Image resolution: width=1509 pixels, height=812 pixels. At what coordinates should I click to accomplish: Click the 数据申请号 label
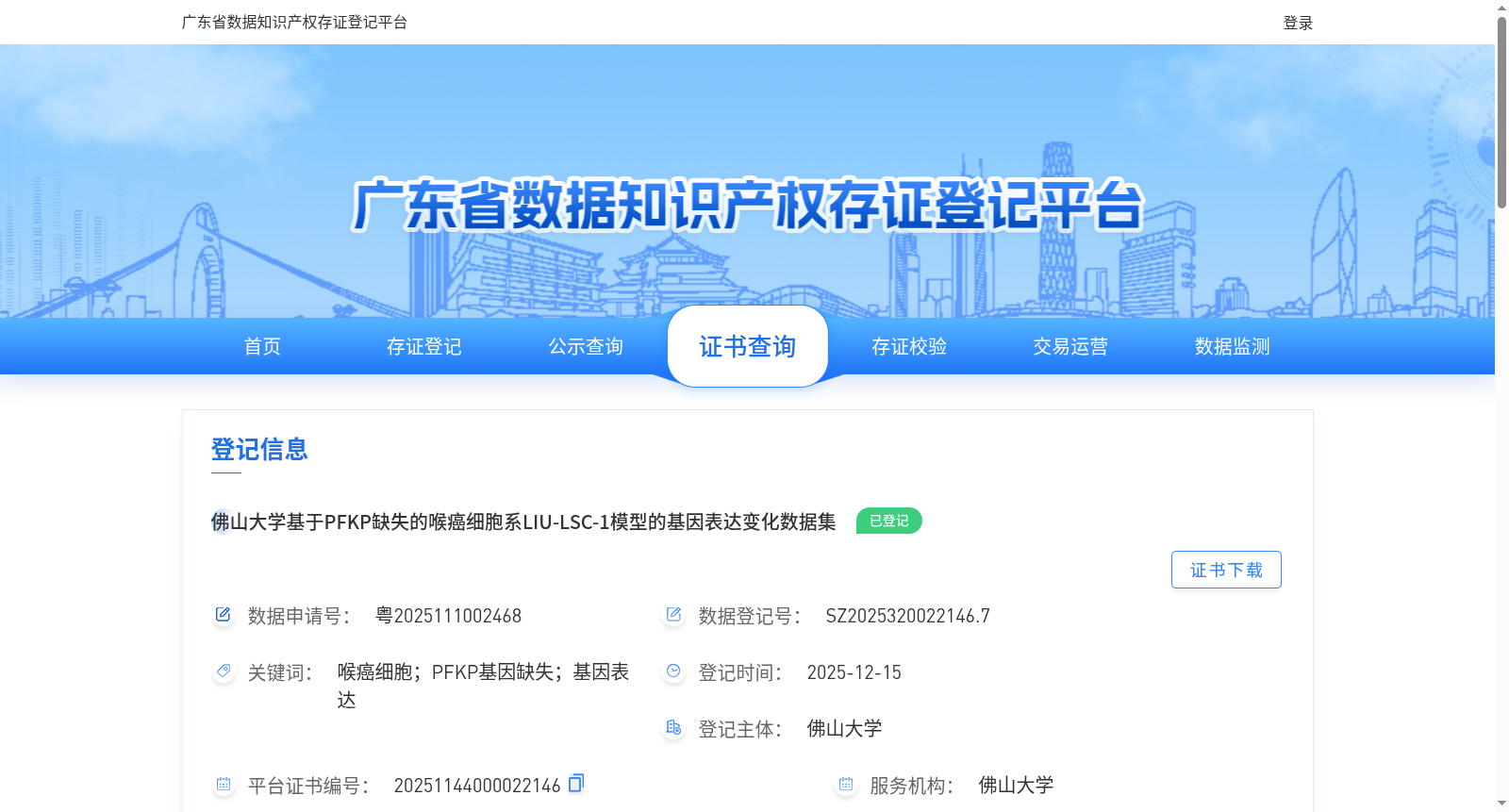pyautogui.click(x=299, y=616)
